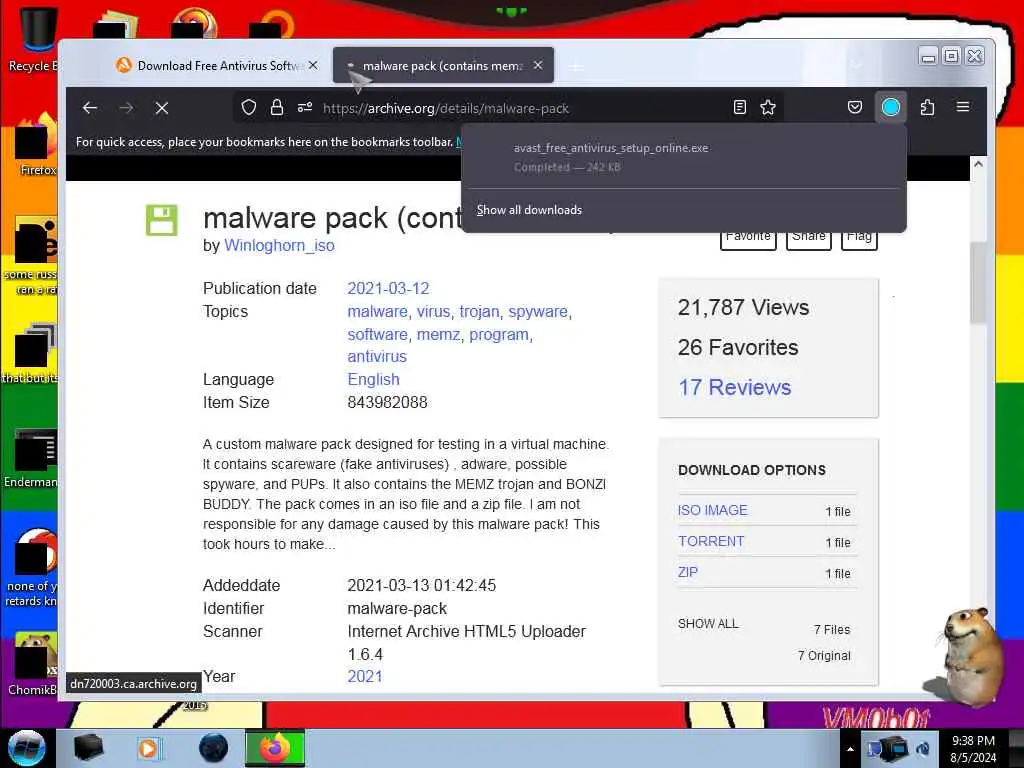Select the Enderman desktop icon
This screenshot has width=1024, height=768.
click(31, 459)
